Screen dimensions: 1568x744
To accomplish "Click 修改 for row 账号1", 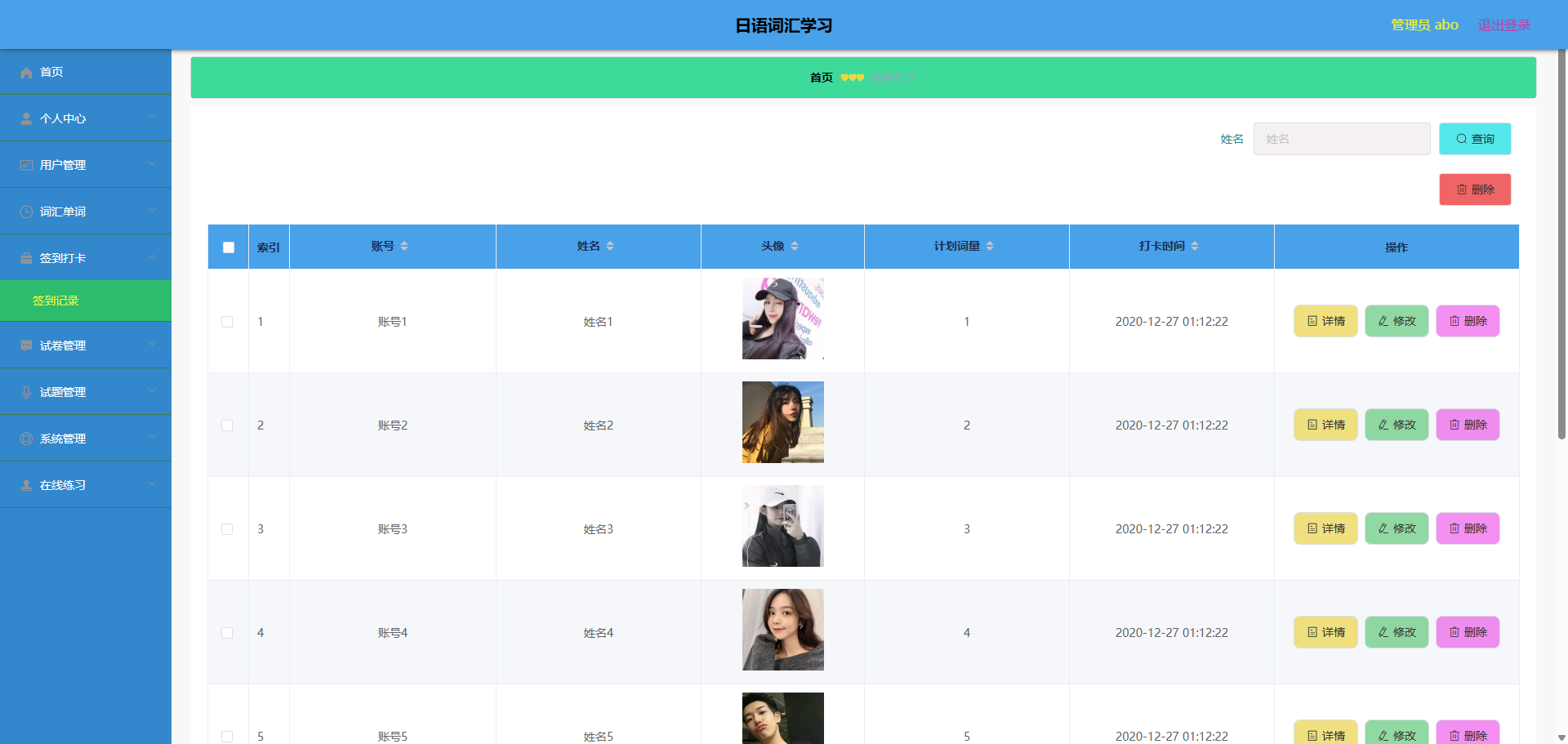I will point(1396,321).
